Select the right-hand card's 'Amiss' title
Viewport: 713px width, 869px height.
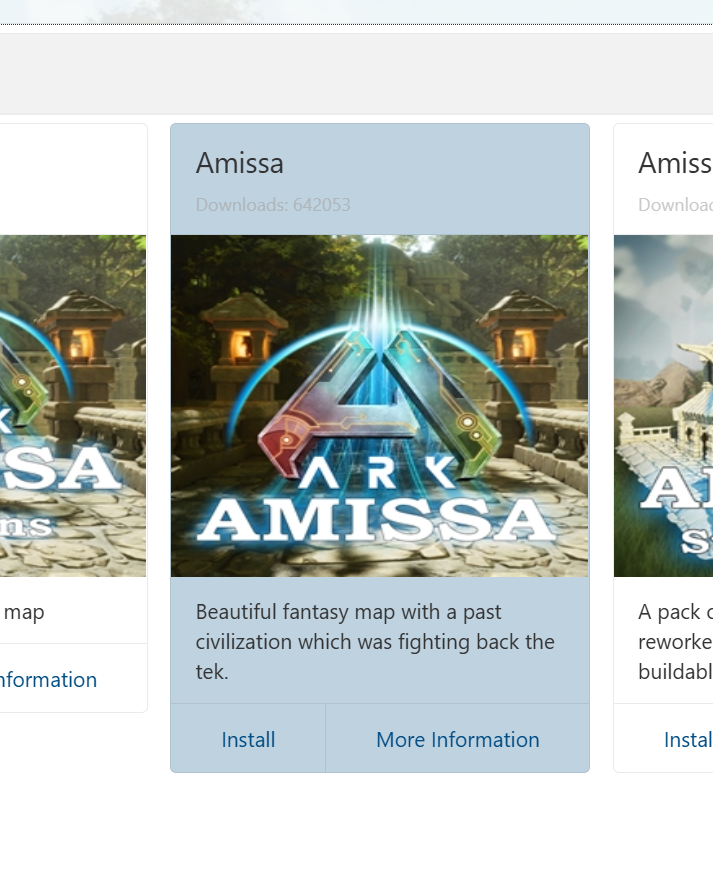tap(675, 163)
